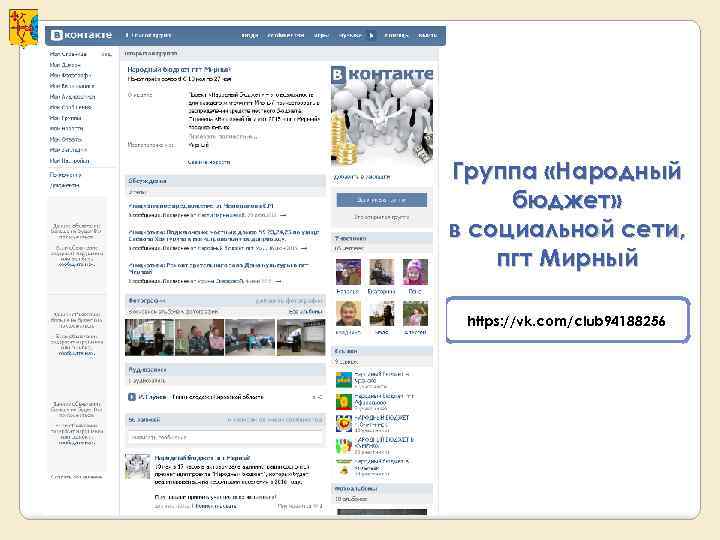Open 'Мои Ответы' in left sidebar
This screenshot has height=540, width=720.
66,139
